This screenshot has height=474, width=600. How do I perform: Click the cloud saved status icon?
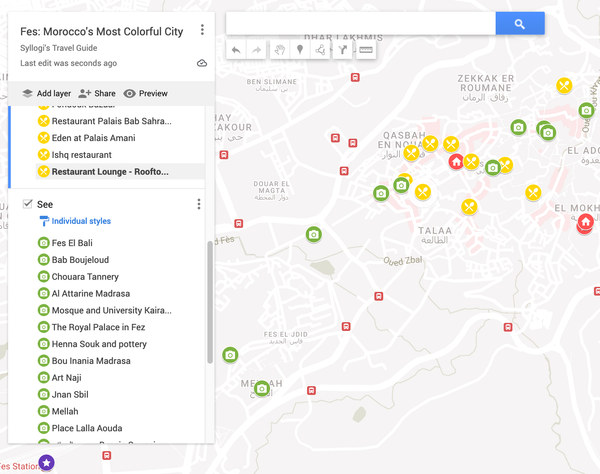[202, 63]
